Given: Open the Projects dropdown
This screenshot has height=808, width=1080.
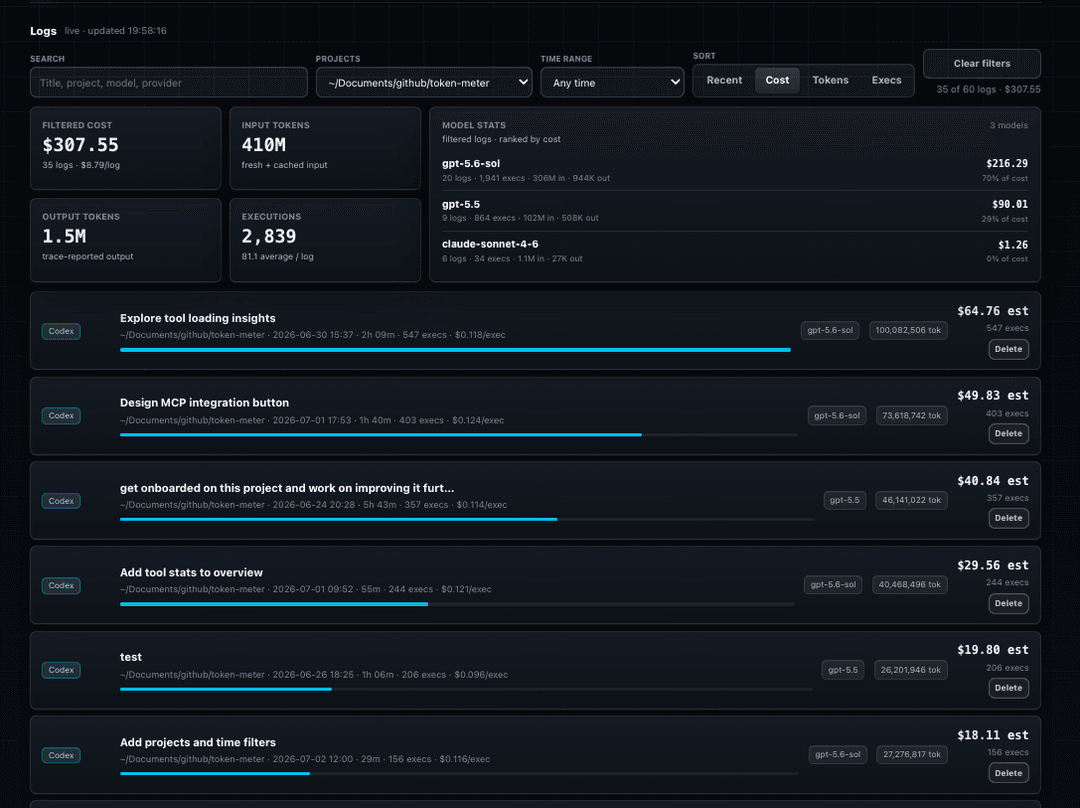Looking at the screenshot, I should [424, 83].
